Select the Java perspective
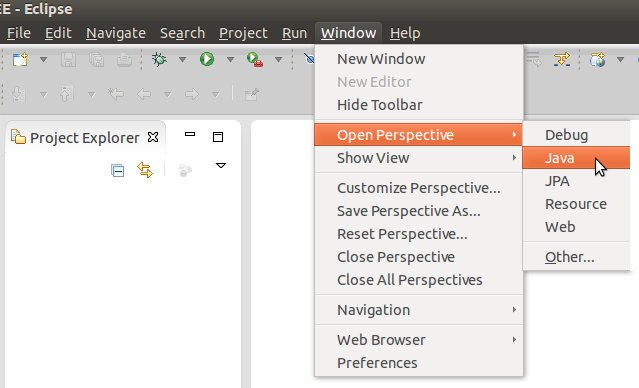 (x=576, y=158)
